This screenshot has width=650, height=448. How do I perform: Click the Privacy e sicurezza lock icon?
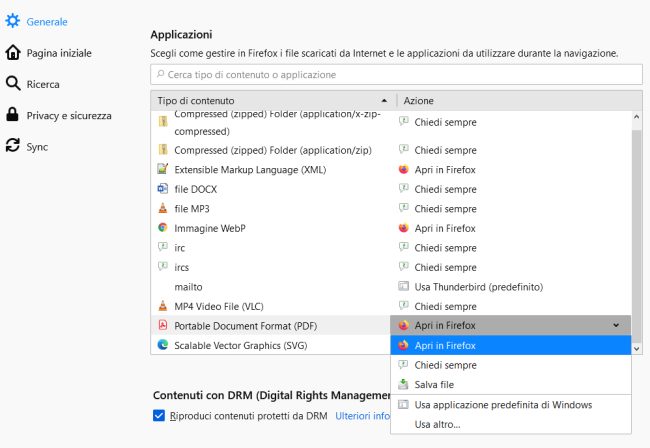tap(12, 114)
